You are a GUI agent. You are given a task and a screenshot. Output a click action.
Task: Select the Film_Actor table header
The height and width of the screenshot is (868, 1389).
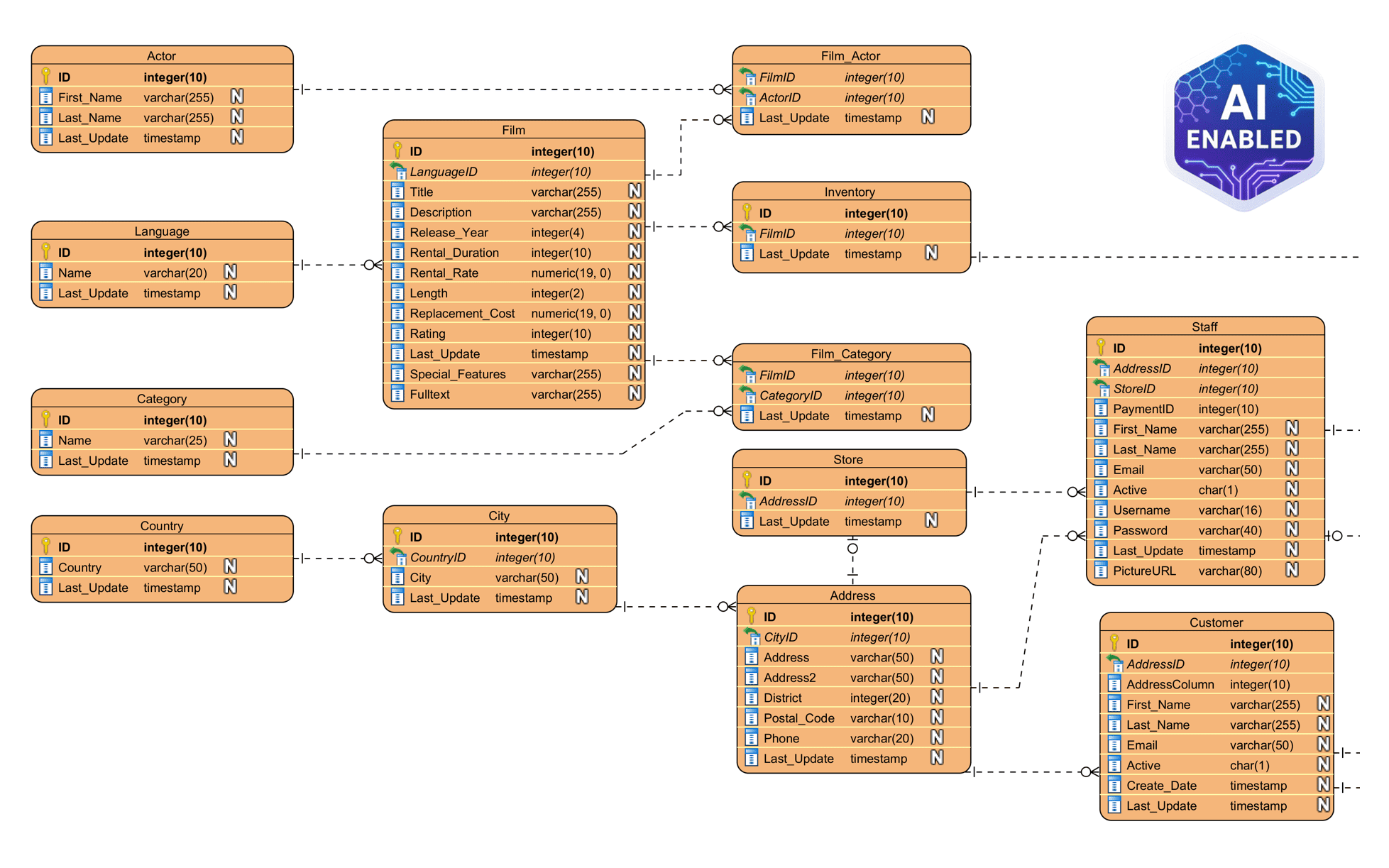coord(850,55)
